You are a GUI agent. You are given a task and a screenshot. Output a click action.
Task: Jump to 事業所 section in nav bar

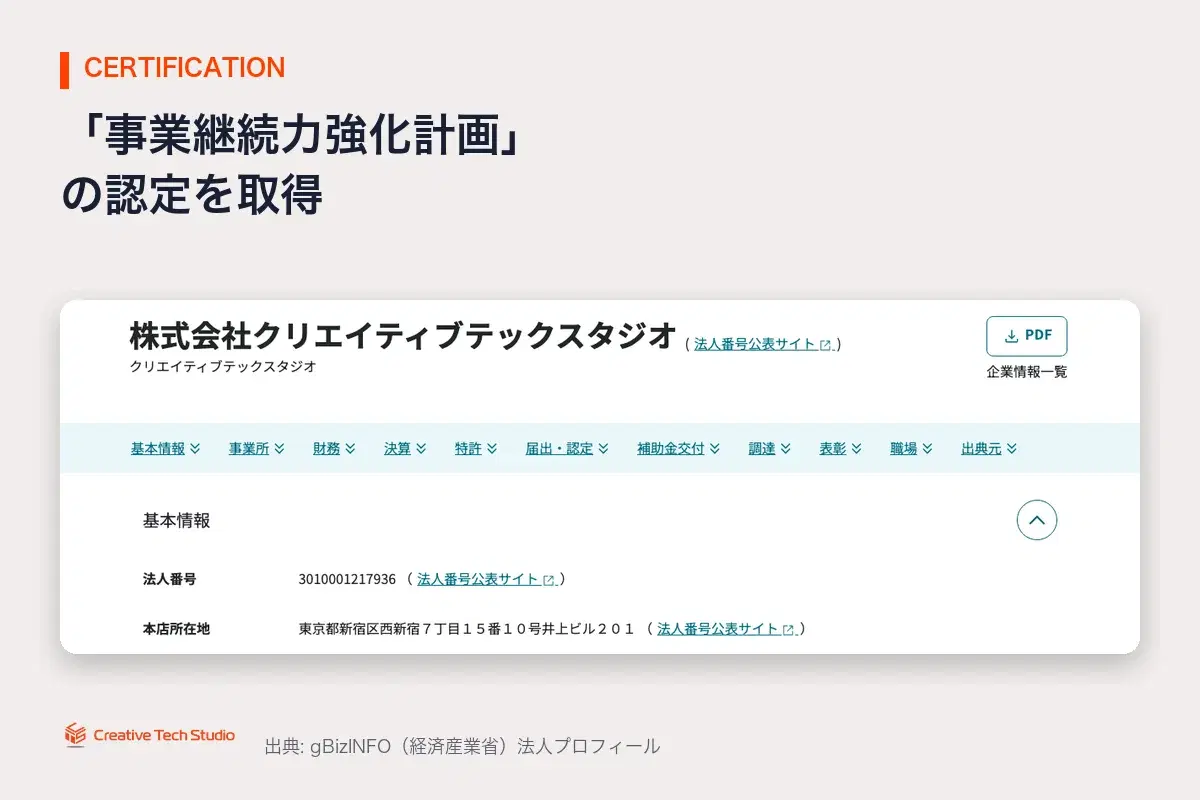coord(257,449)
